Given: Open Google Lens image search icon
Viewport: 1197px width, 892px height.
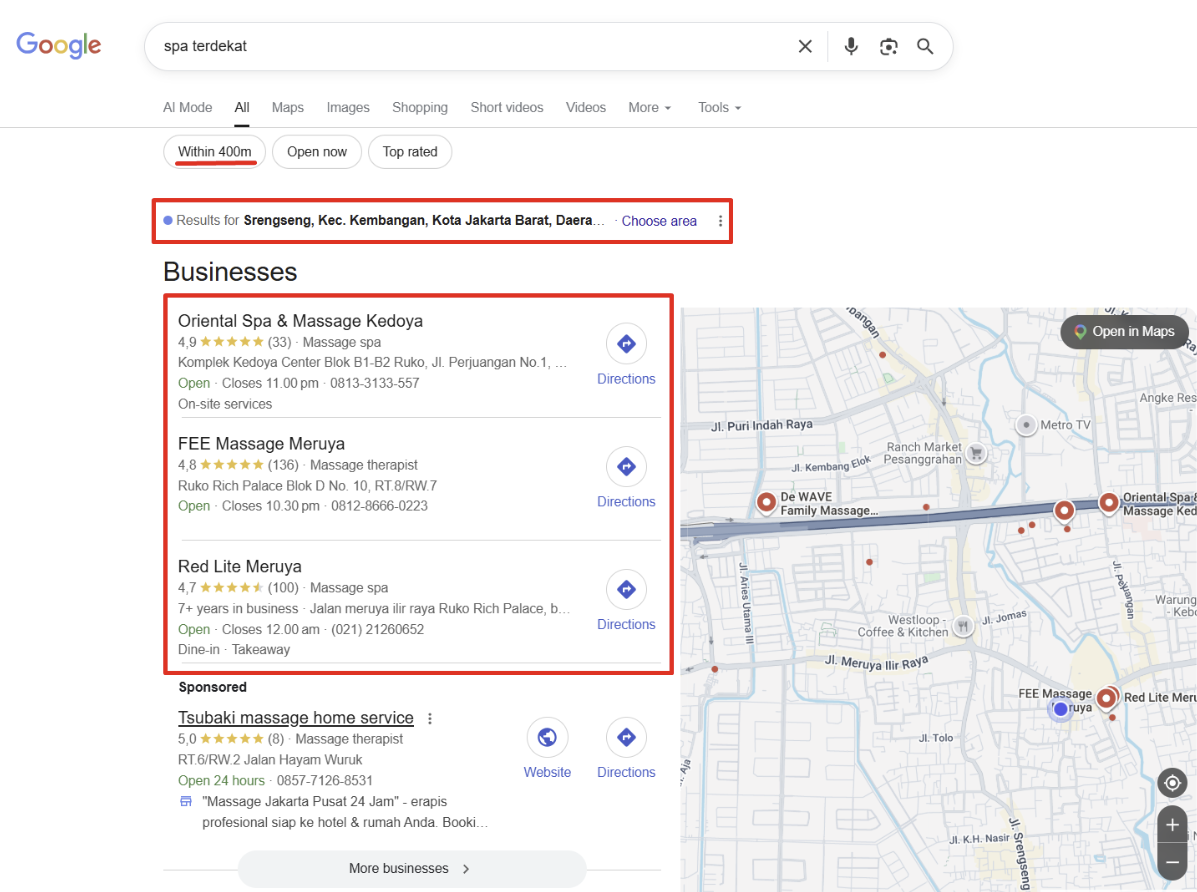Looking at the screenshot, I should pyautogui.click(x=888, y=47).
